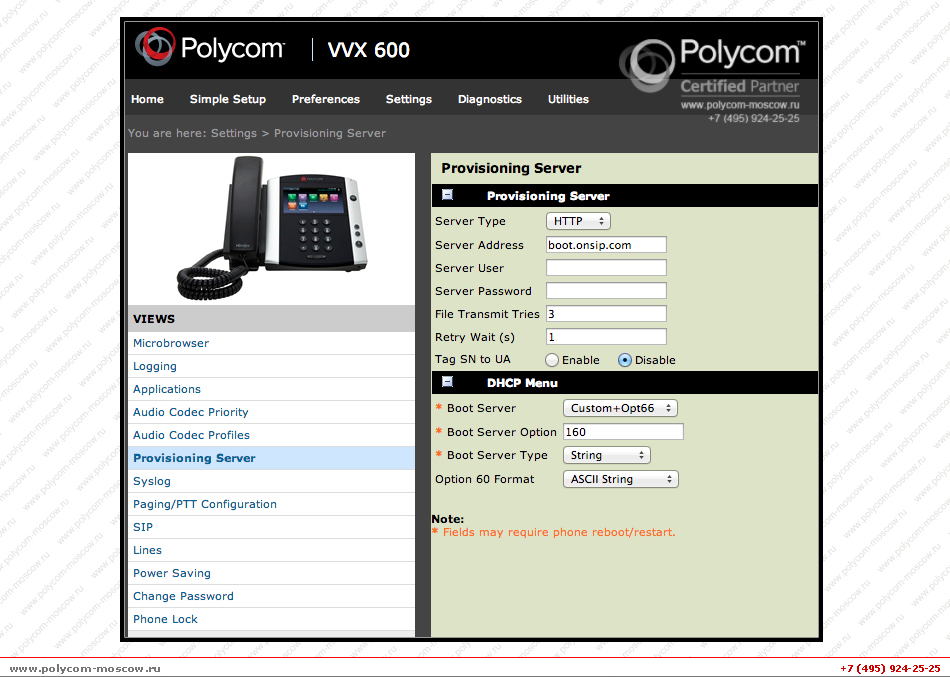Open the Microbrowser view
The height and width of the screenshot is (677, 950).
[x=171, y=343]
